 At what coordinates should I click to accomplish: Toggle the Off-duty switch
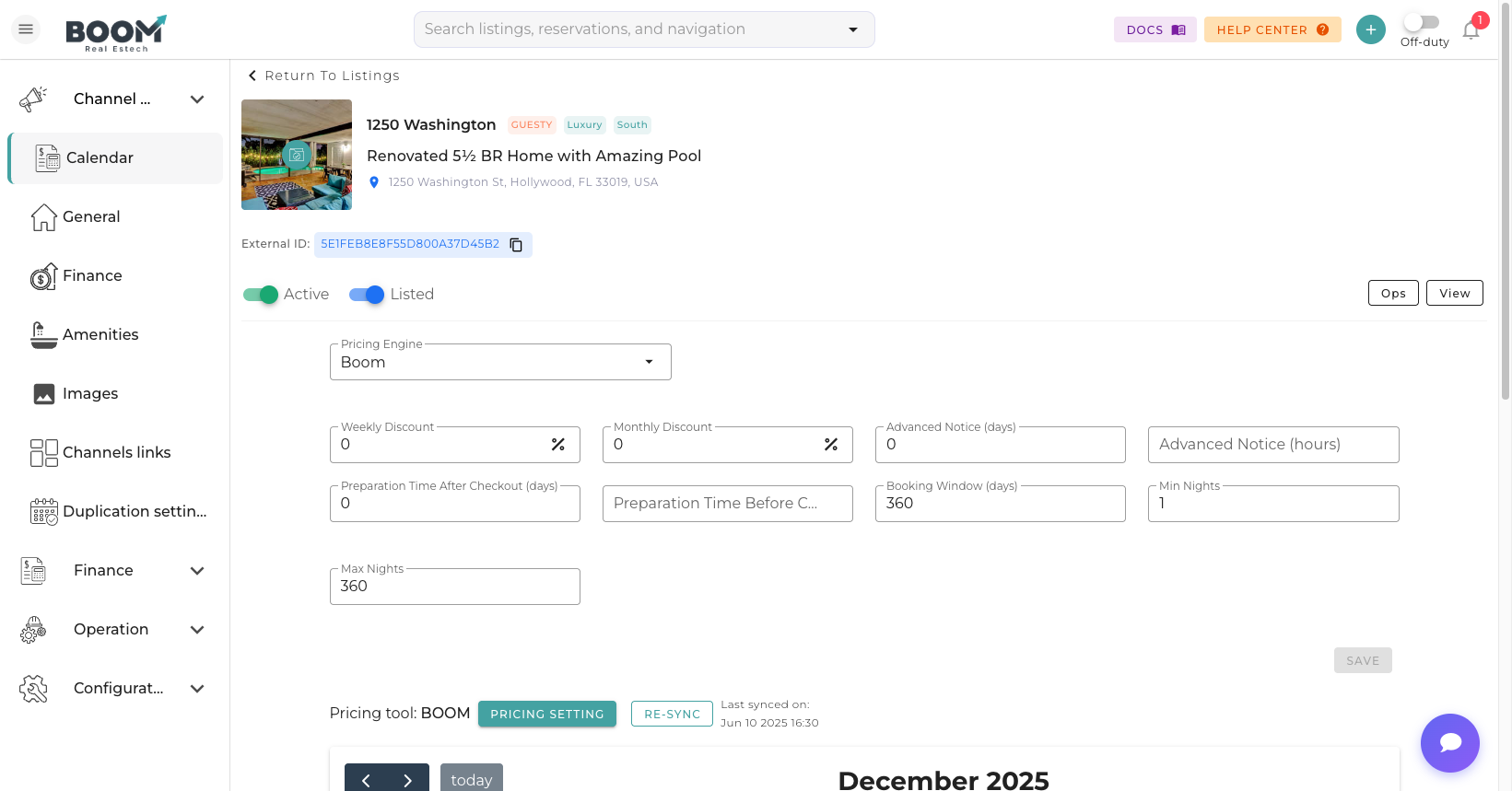click(x=1422, y=22)
